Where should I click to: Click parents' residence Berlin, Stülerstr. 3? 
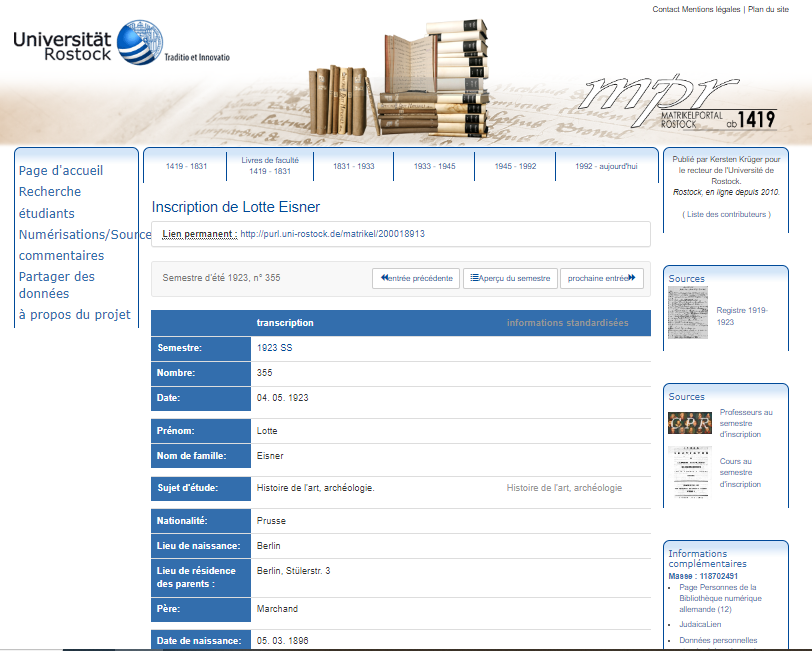click(293, 571)
